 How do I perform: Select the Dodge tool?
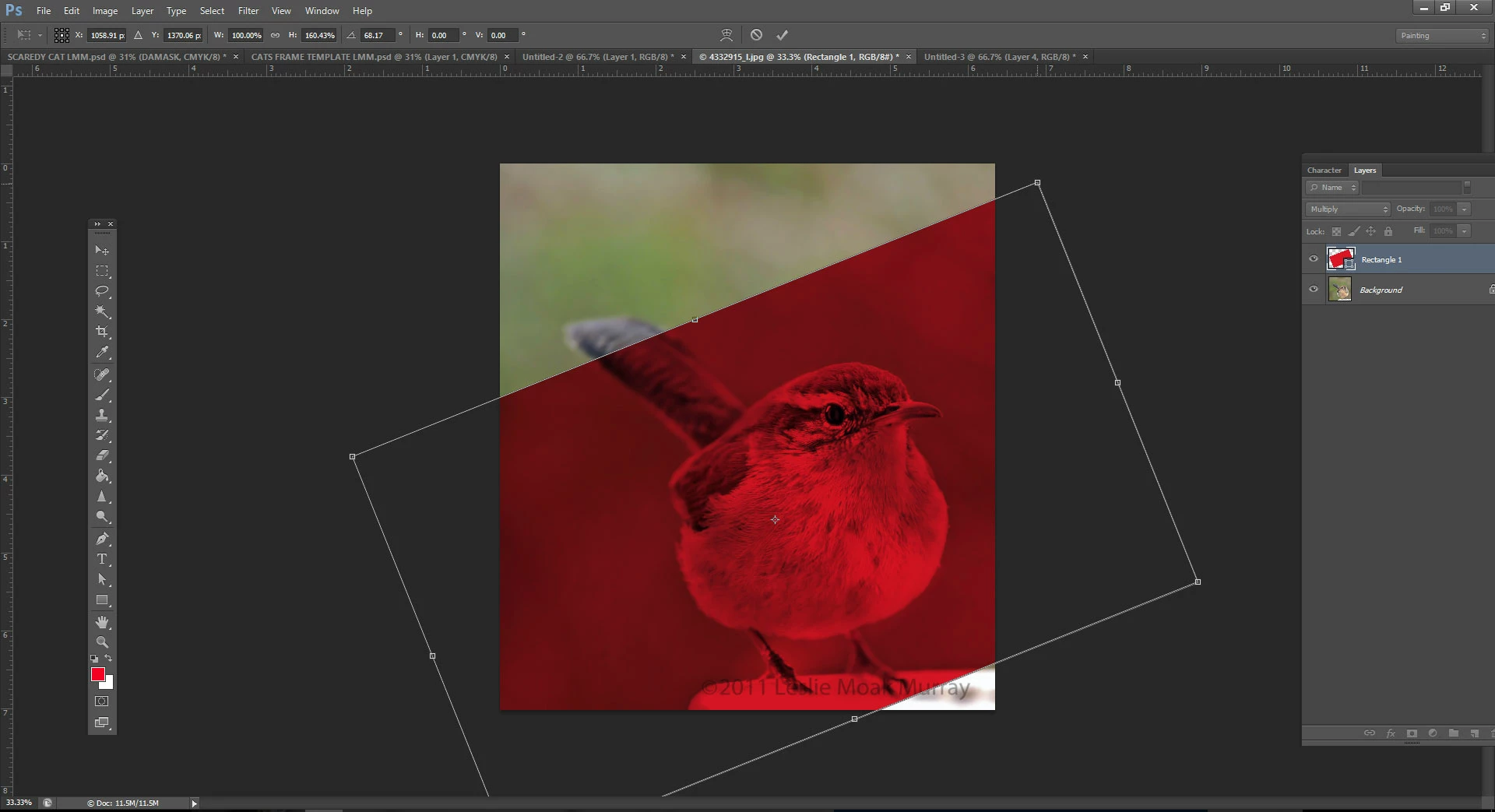coord(102,516)
